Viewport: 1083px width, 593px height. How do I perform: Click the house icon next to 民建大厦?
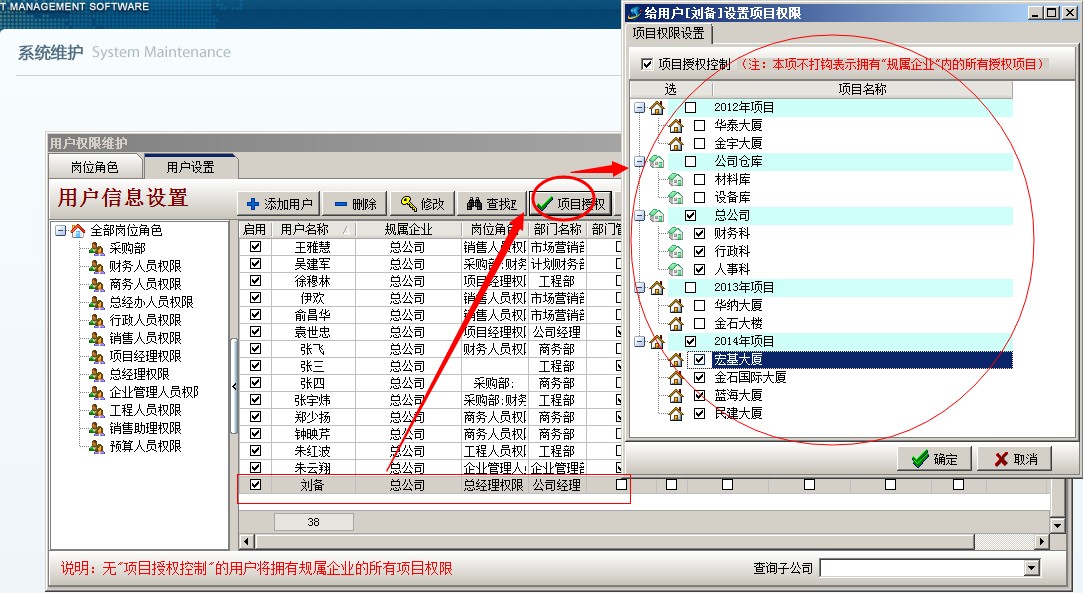675,413
